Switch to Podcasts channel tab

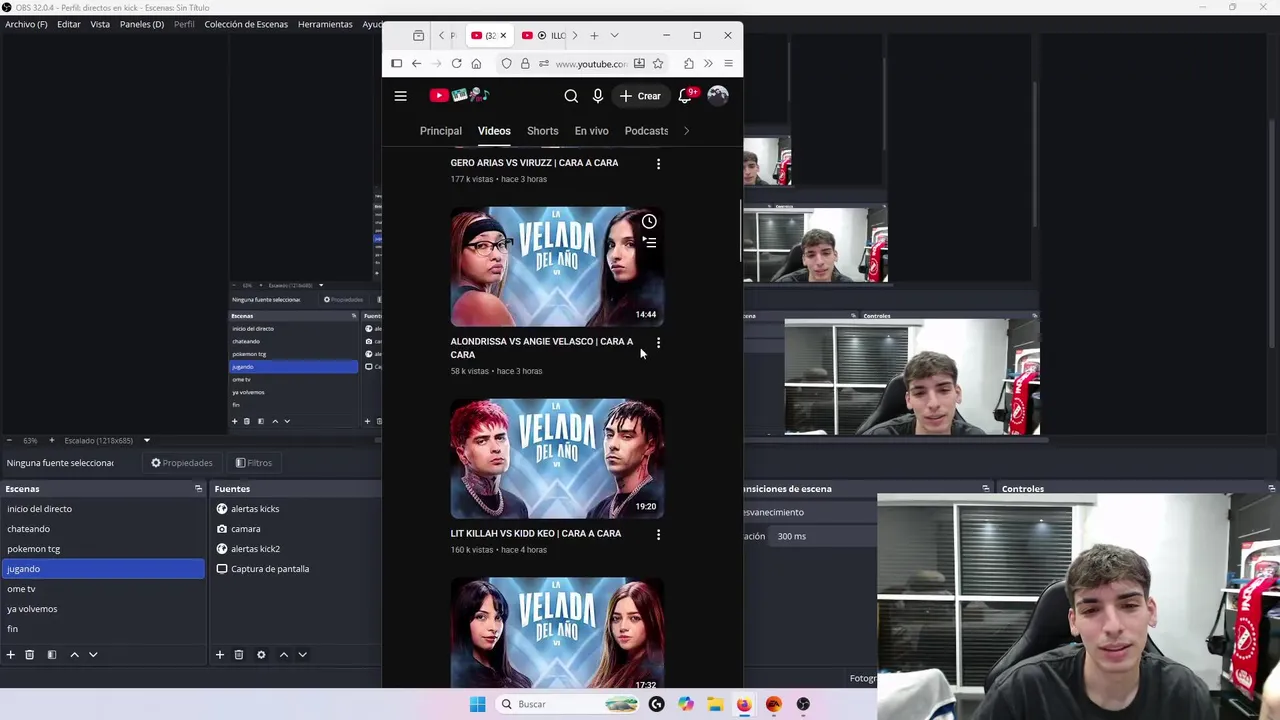647,131
